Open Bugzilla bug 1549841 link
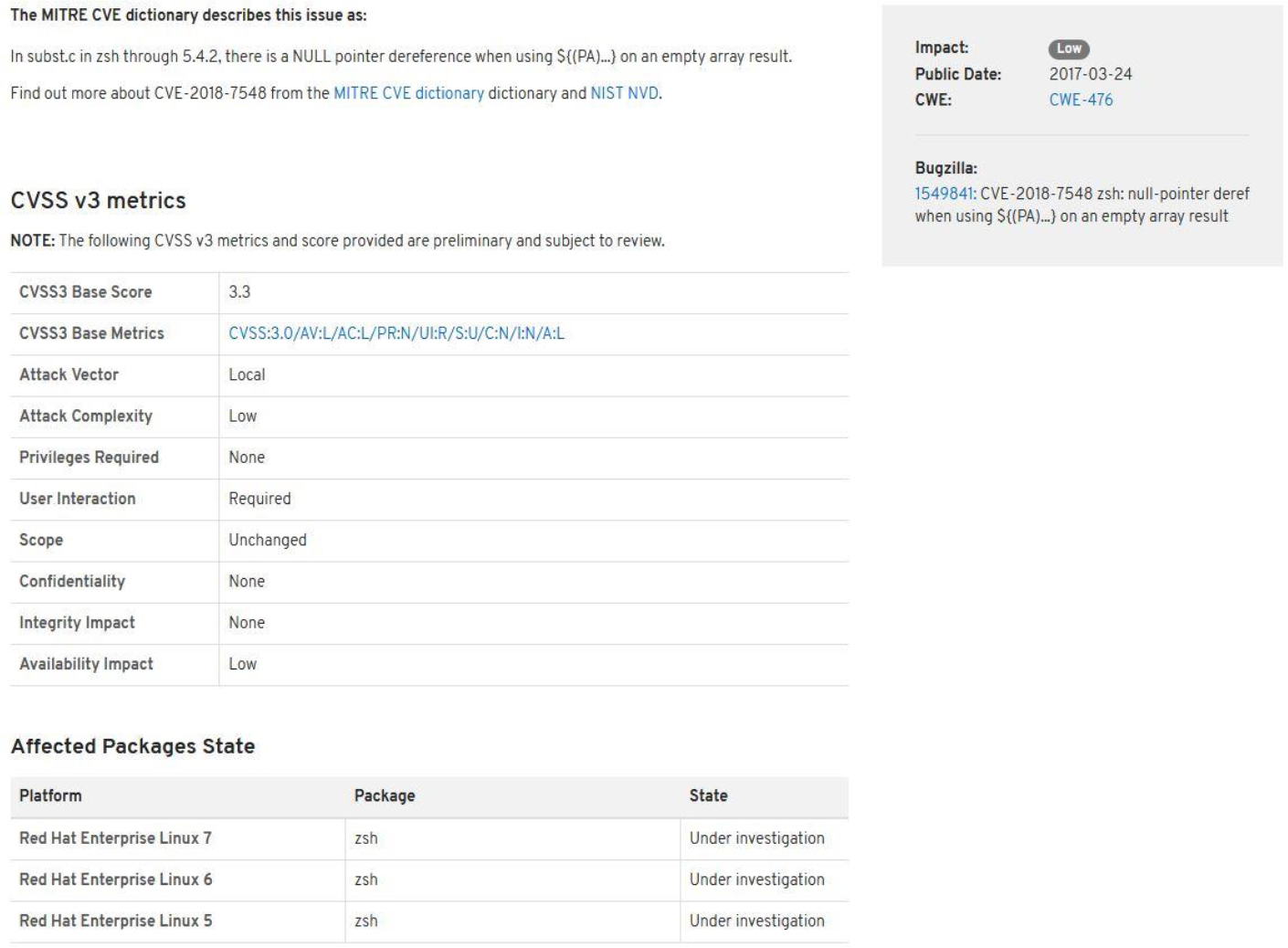 click(x=944, y=194)
